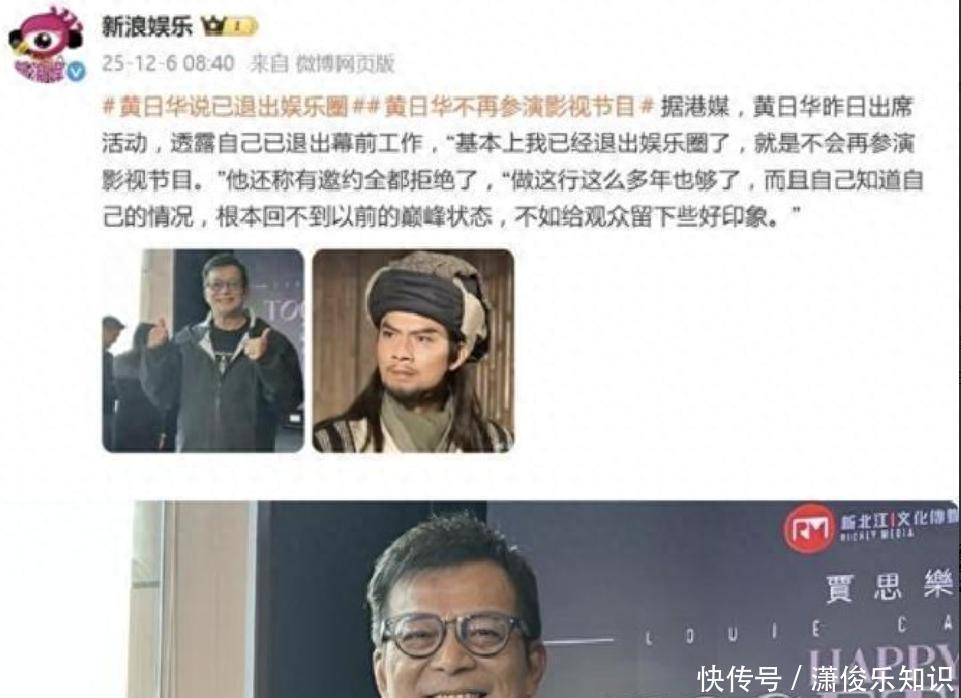Open the 新浪娱乐 profile avatar
Viewport: 961px width, 698px height.
46,43
